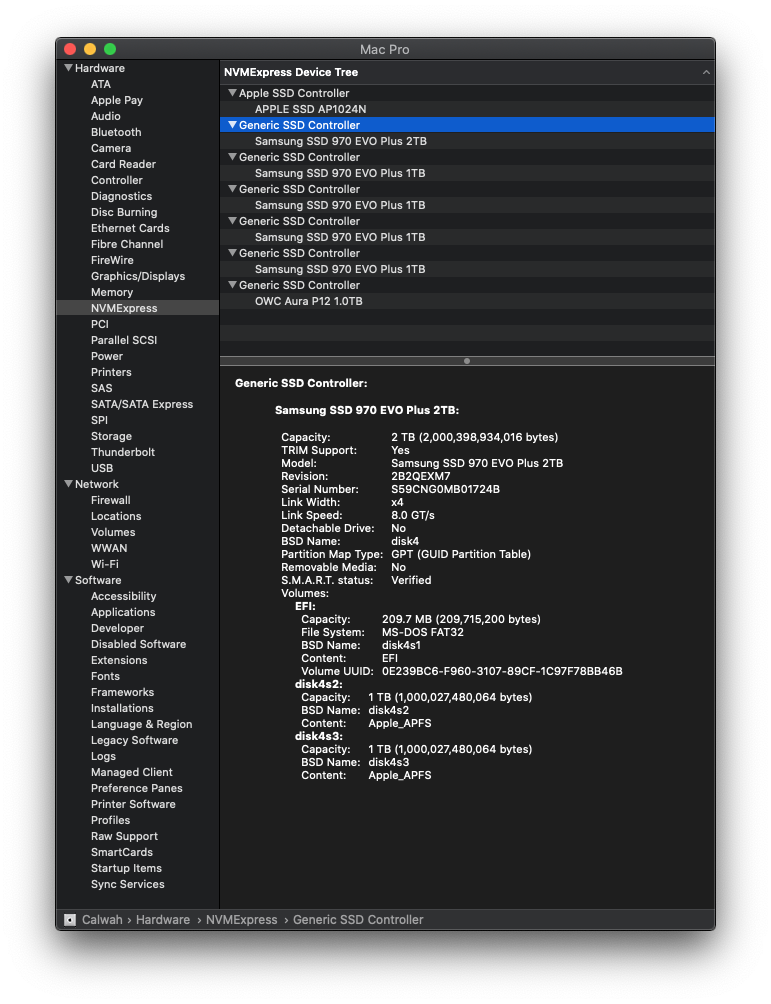
Task: Select Disc Burning in the sidebar
Action: [124, 212]
